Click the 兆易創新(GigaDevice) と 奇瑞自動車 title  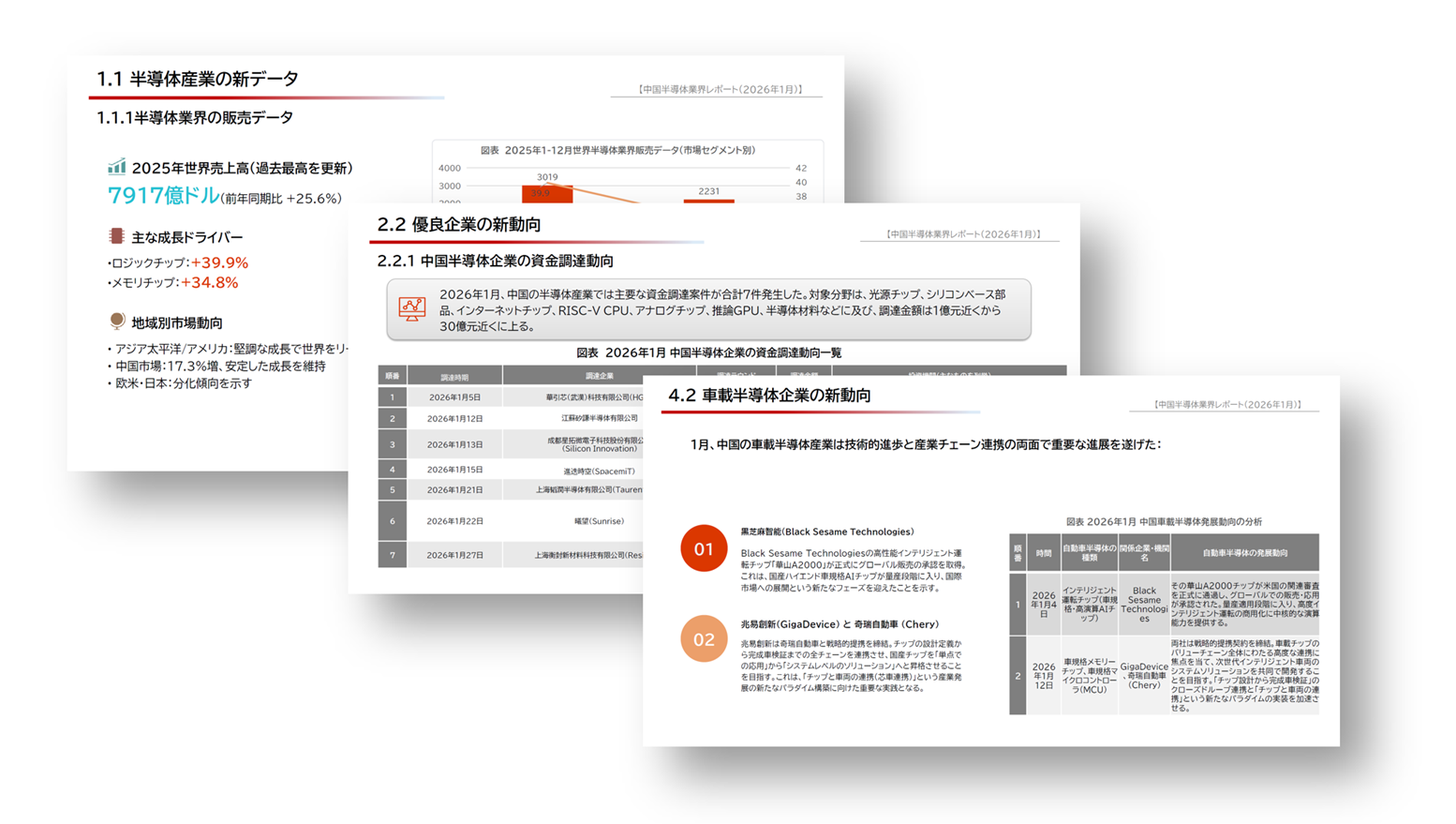click(x=839, y=624)
